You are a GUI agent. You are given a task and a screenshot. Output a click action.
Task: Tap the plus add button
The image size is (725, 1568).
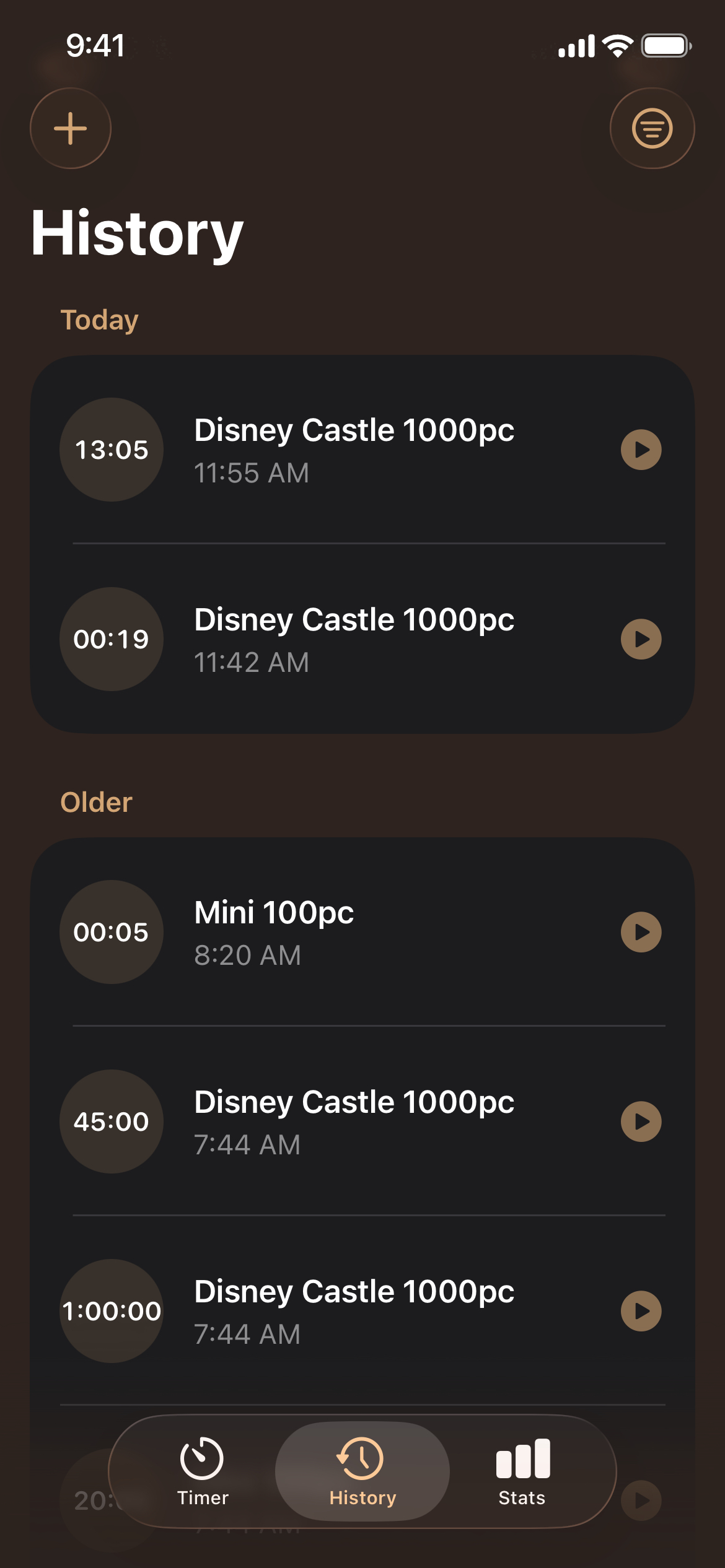point(71,128)
